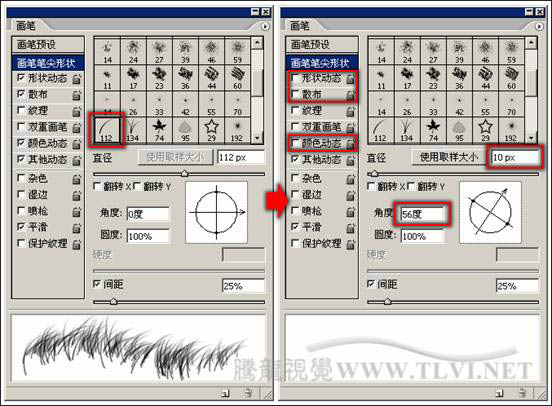Click delete brush trash icon at right panel bottom
Viewport: 552px width, 406px height.
522,393
